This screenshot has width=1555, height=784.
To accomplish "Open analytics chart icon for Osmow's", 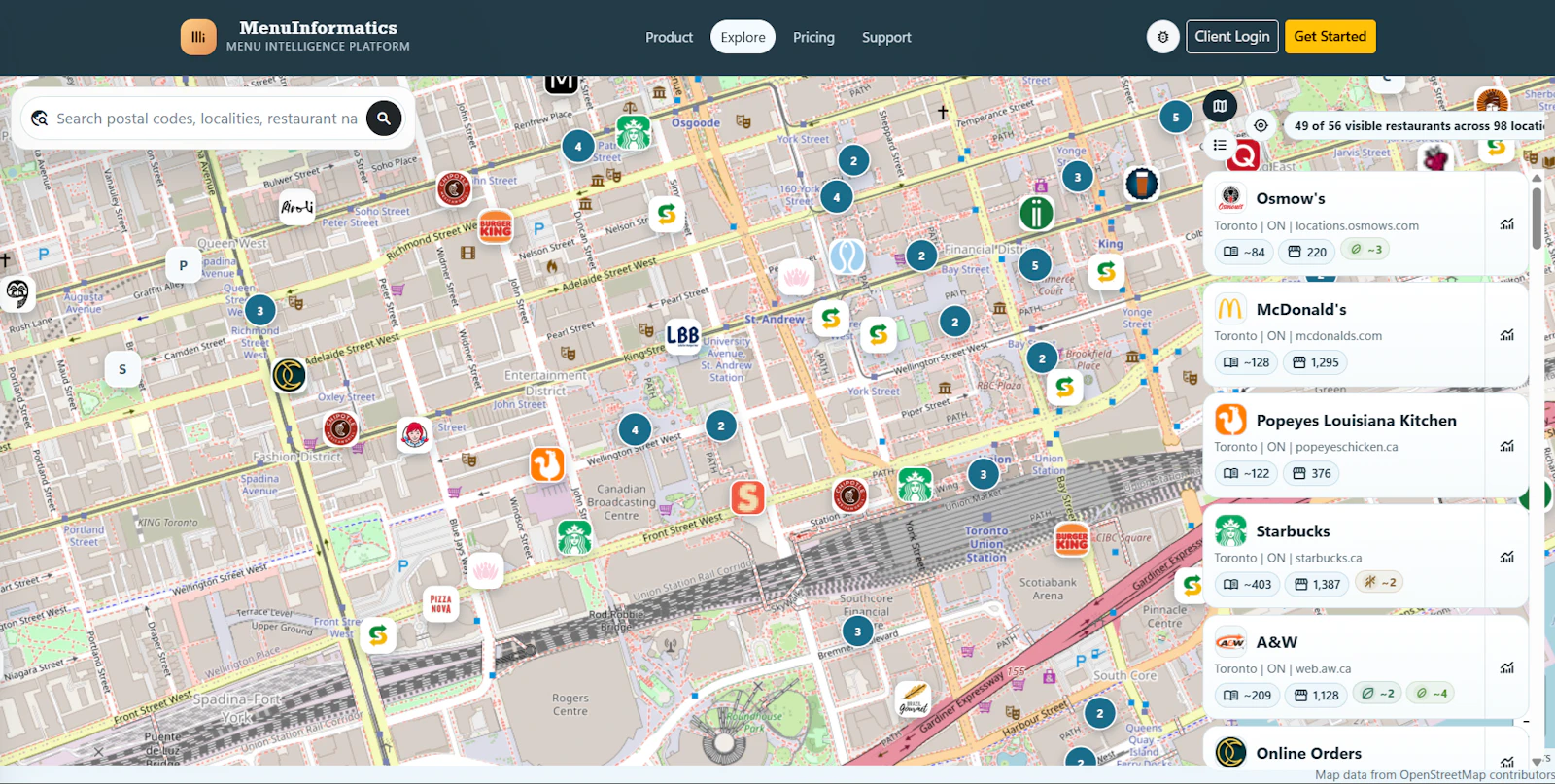I will 1506,224.
